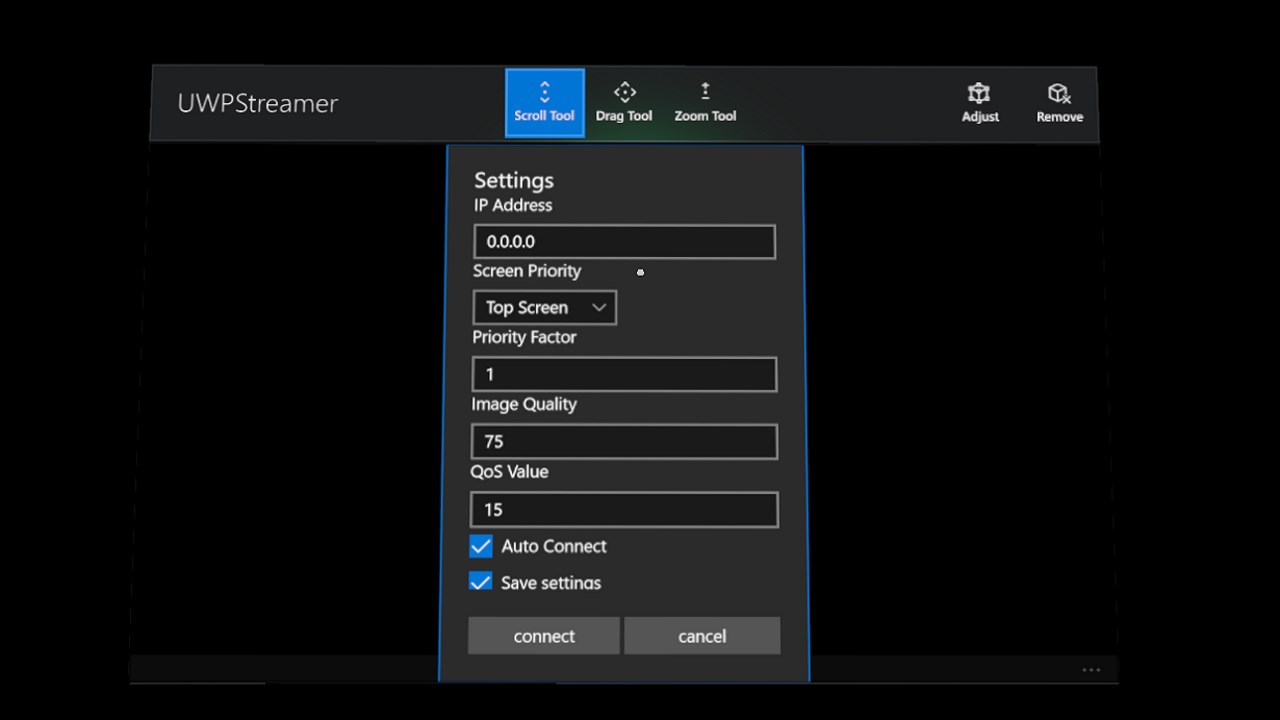Click the Adjust icon in the toolbar
This screenshot has width=1280, height=720.
979,100
